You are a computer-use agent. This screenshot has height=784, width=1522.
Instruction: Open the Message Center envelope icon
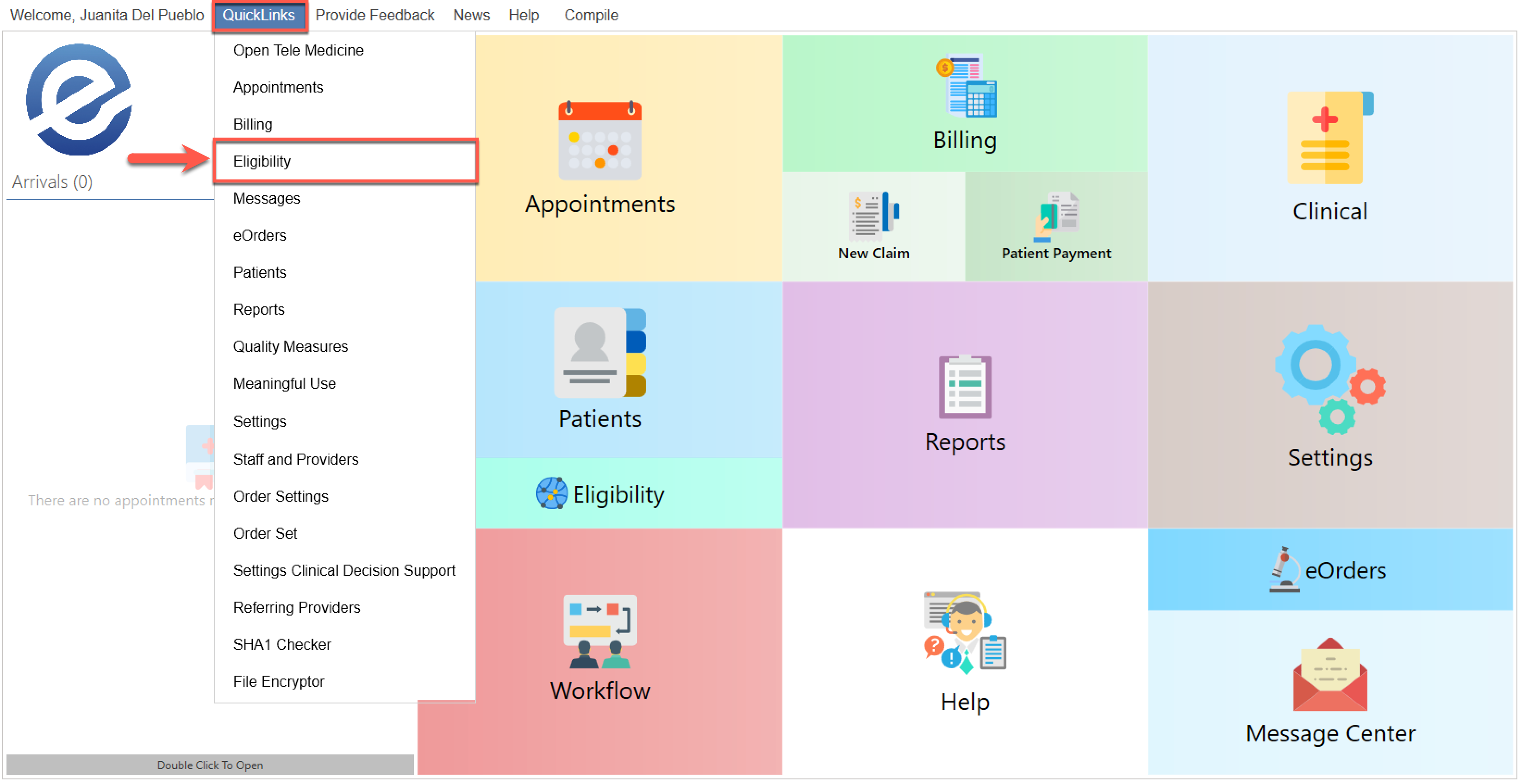coord(1329,675)
